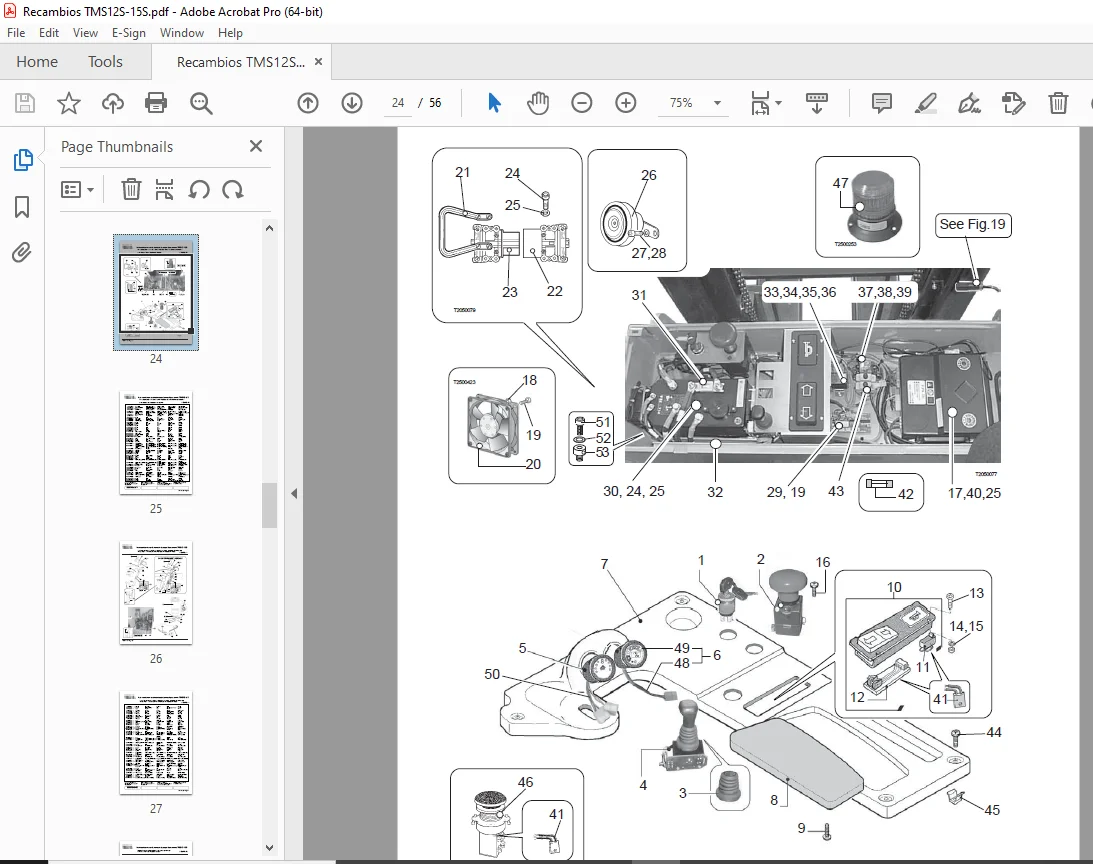
Task: Open the Bookmarks sidebar panel
Action: click(x=22, y=206)
